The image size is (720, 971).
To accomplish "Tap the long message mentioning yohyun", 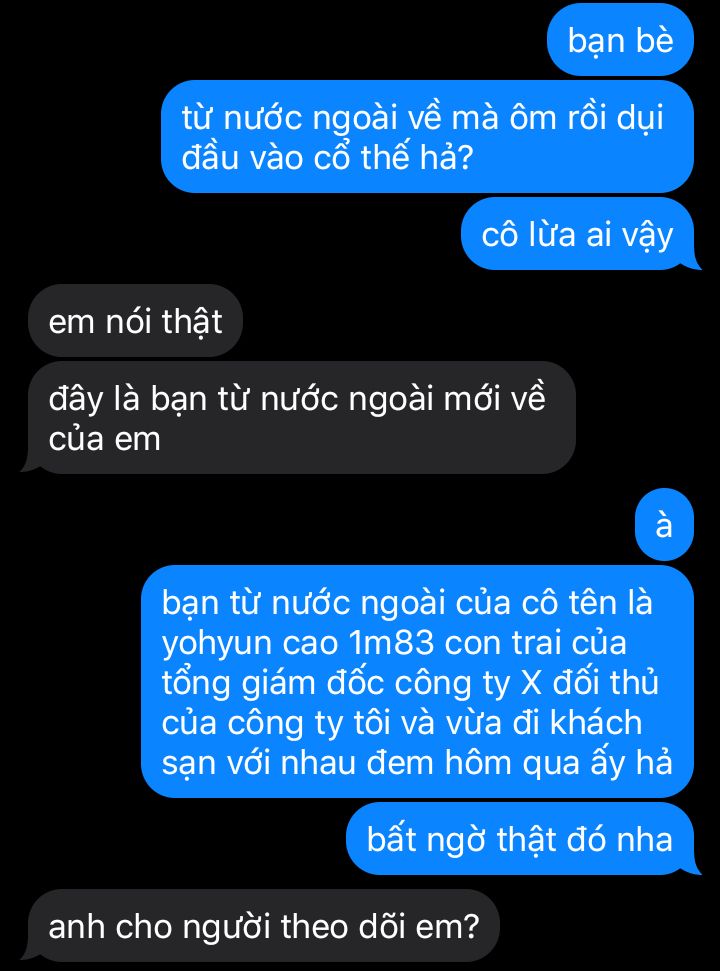I will click(417, 681).
